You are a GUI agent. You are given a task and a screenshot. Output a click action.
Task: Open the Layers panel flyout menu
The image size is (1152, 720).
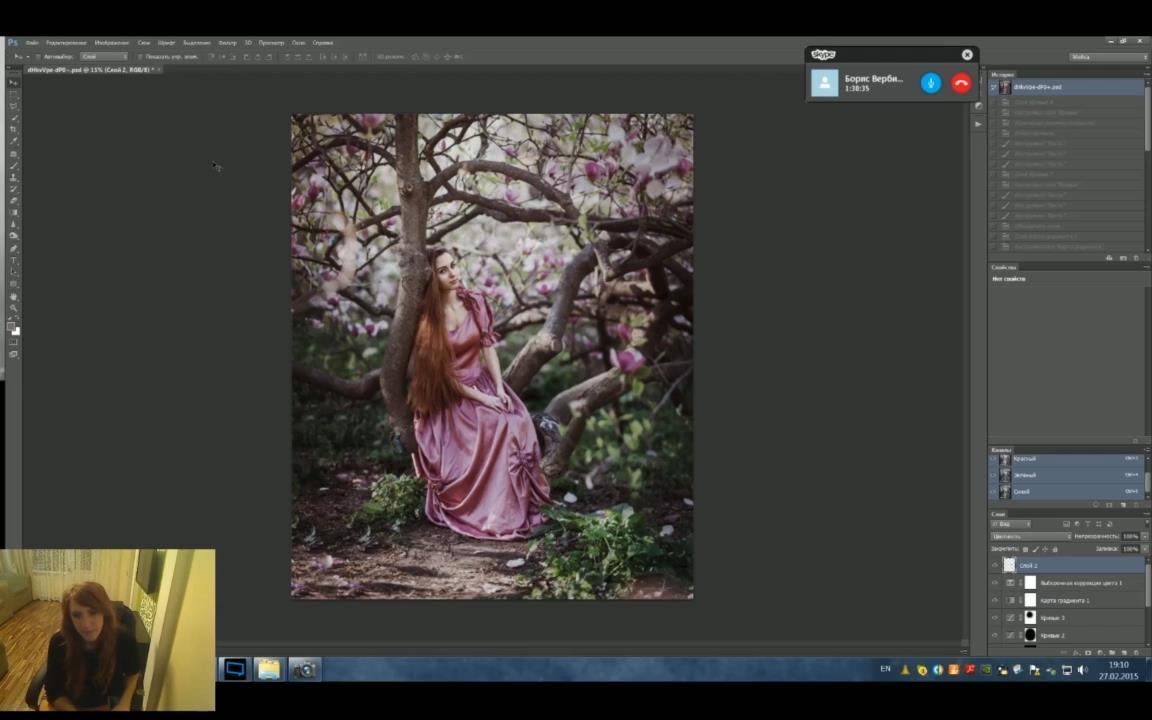[x=1146, y=514]
